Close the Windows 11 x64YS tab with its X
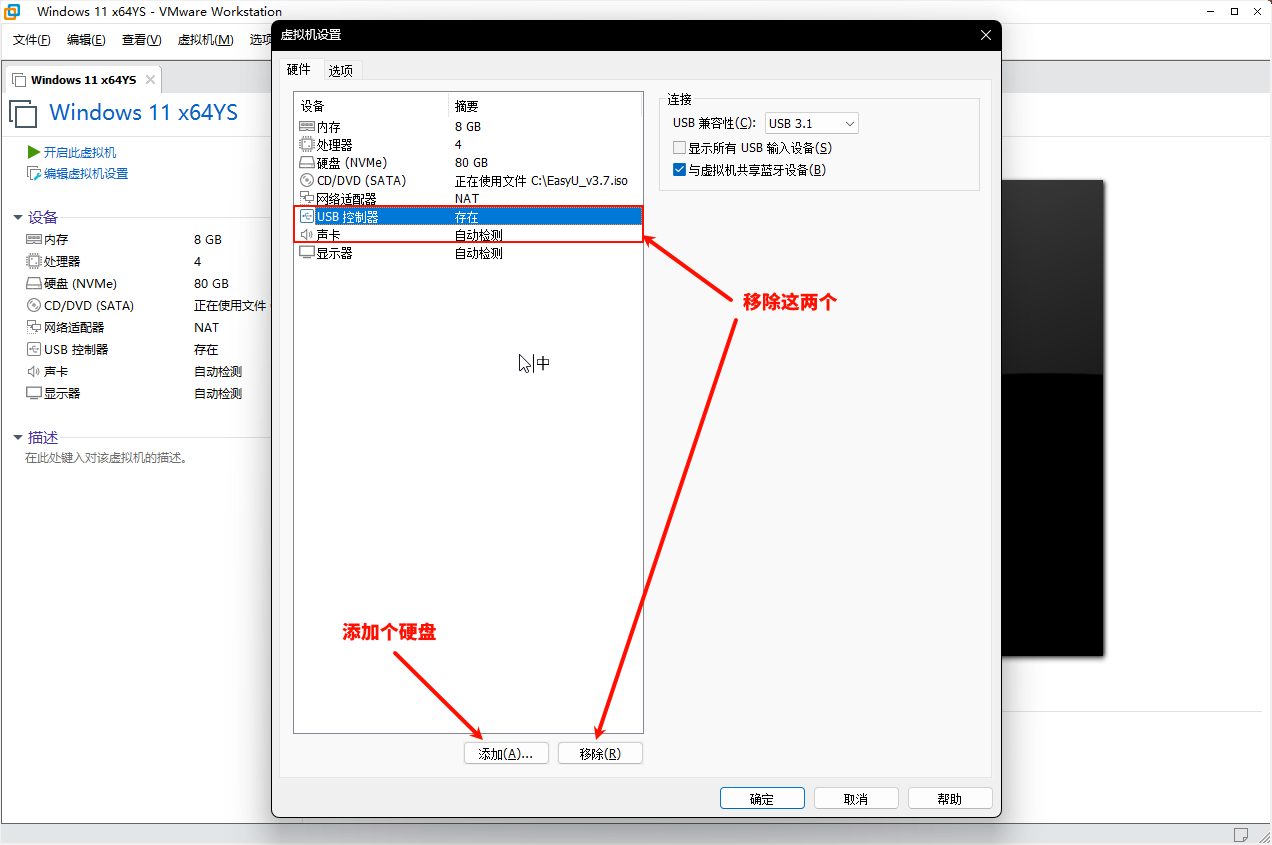 click(x=150, y=79)
